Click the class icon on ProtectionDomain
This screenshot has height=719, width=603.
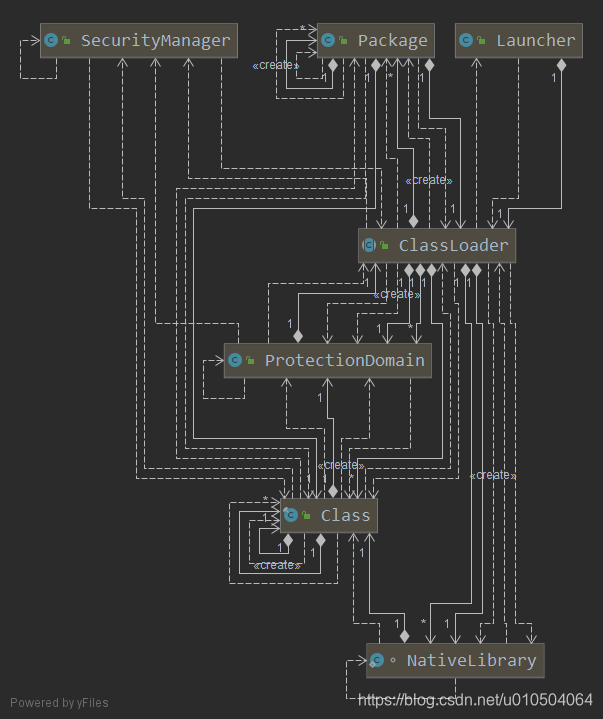235,360
